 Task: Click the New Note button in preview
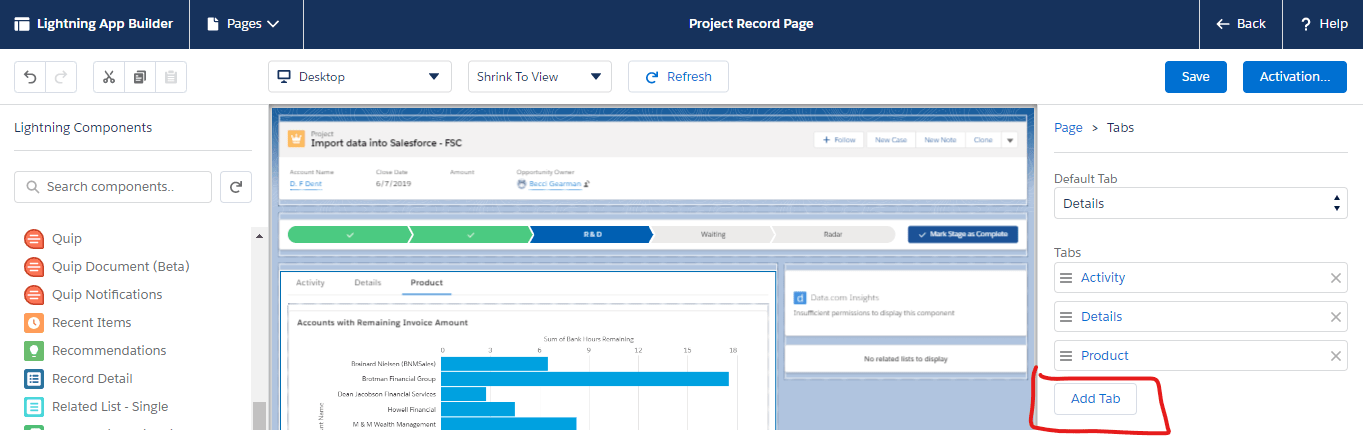pos(940,140)
